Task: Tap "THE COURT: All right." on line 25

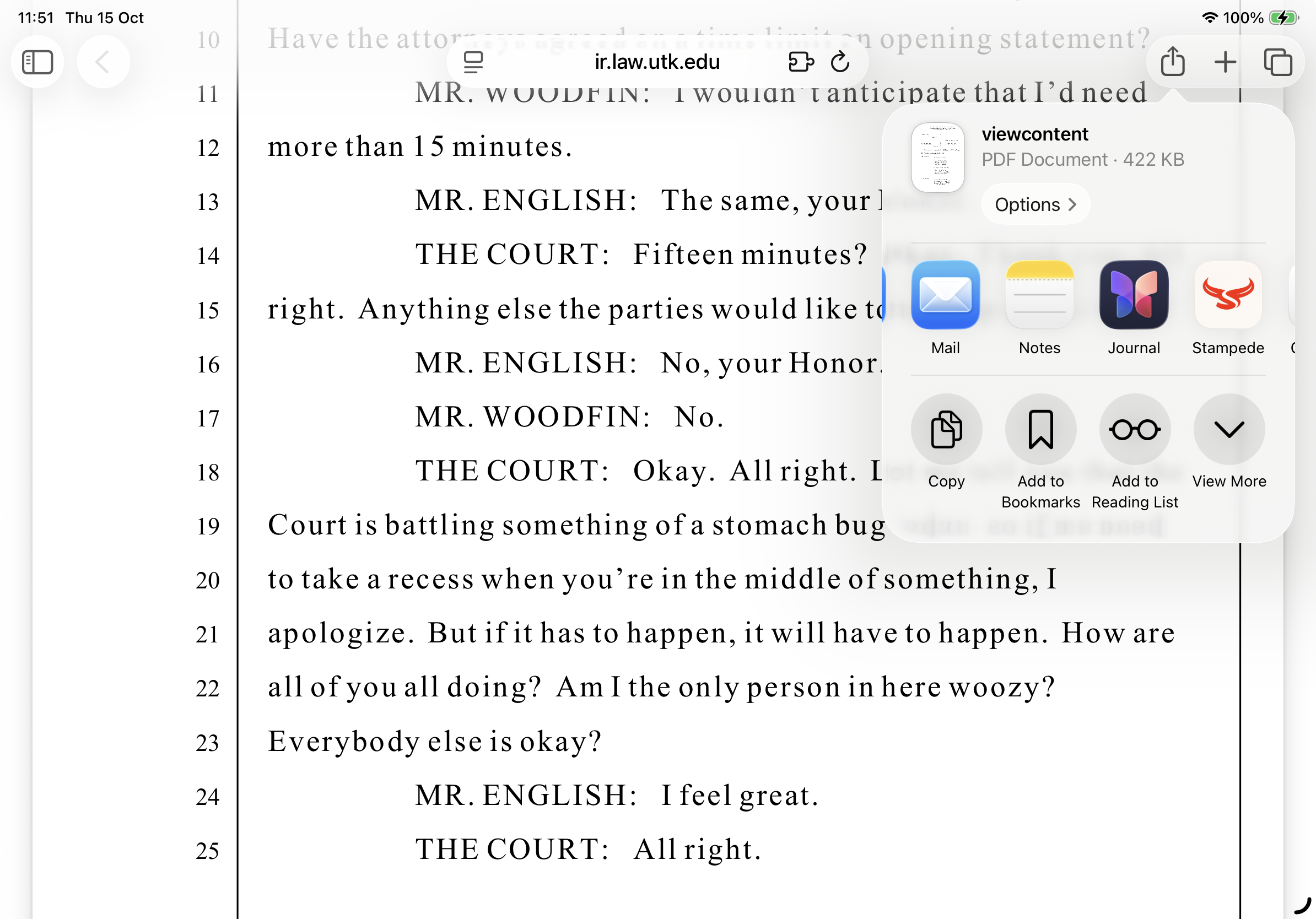Action: click(x=588, y=849)
